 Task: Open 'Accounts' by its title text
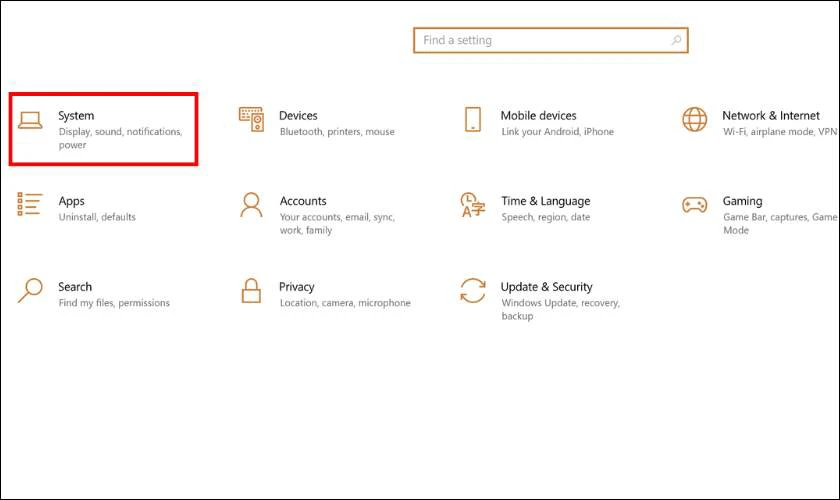(303, 201)
